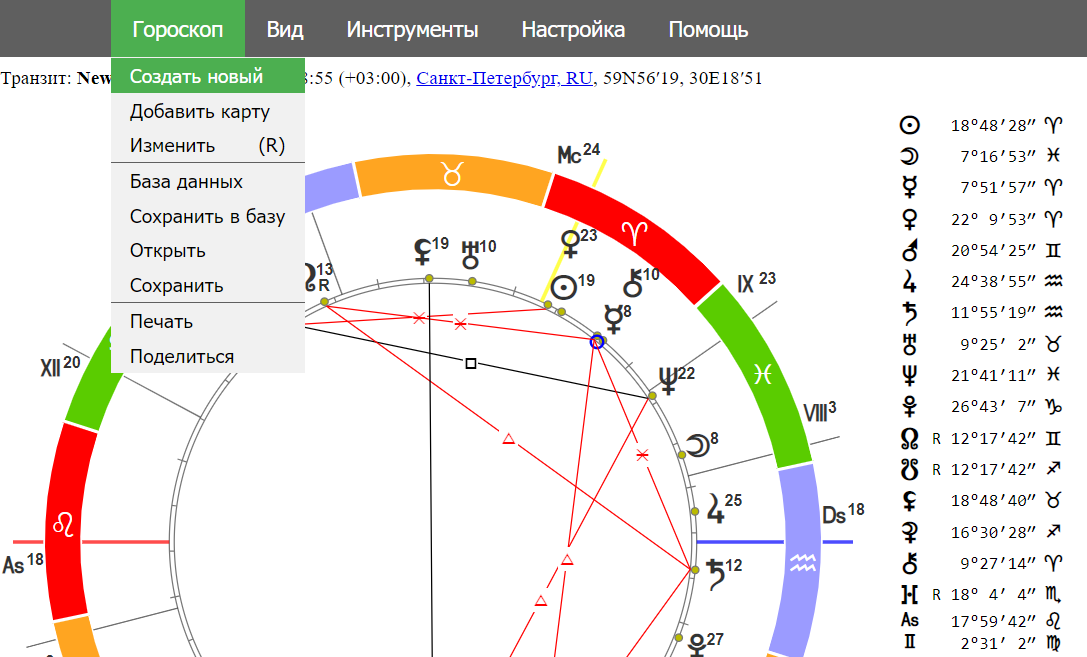Click the Jupiter symbol in planet list

909,281
